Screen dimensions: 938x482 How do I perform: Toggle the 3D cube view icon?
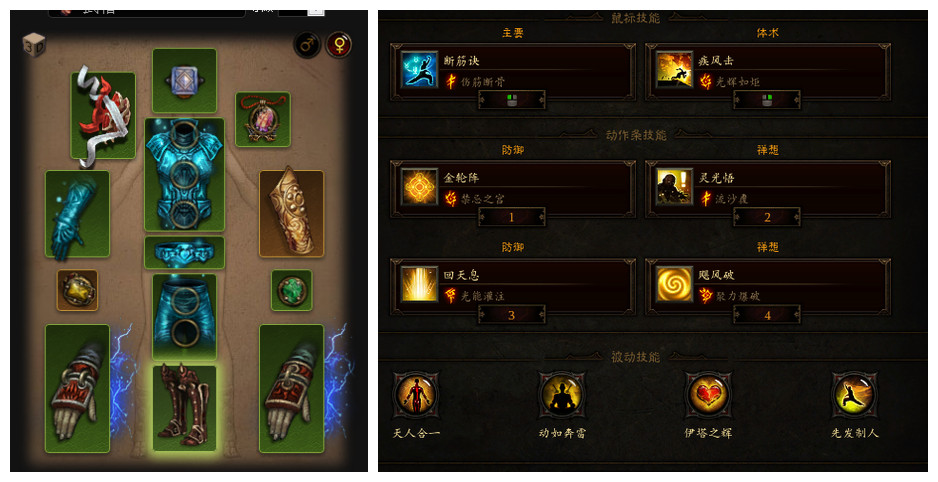pos(34,45)
